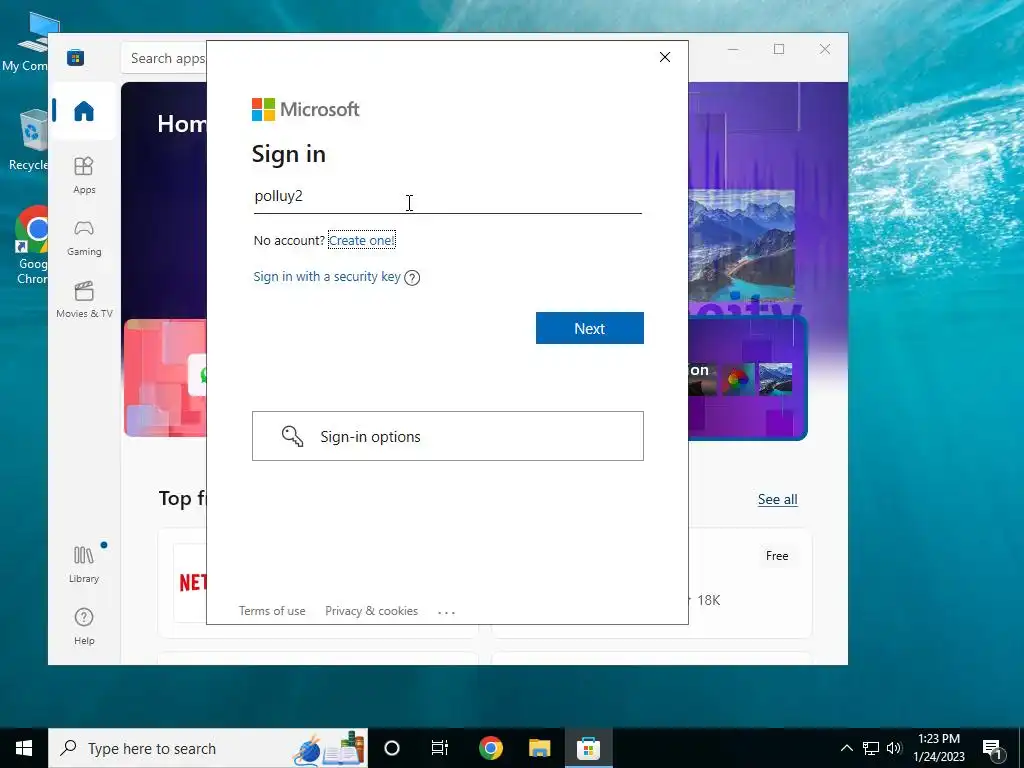Click the search highlights icon in taskbar search
Screen dimensions: 1024x768
click(x=328, y=748)
